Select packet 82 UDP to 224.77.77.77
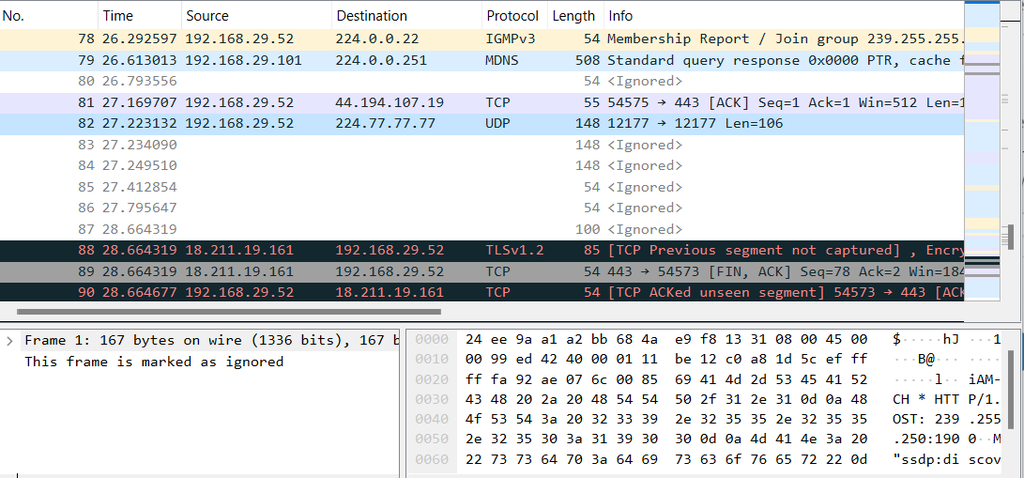 pos(482,123)
